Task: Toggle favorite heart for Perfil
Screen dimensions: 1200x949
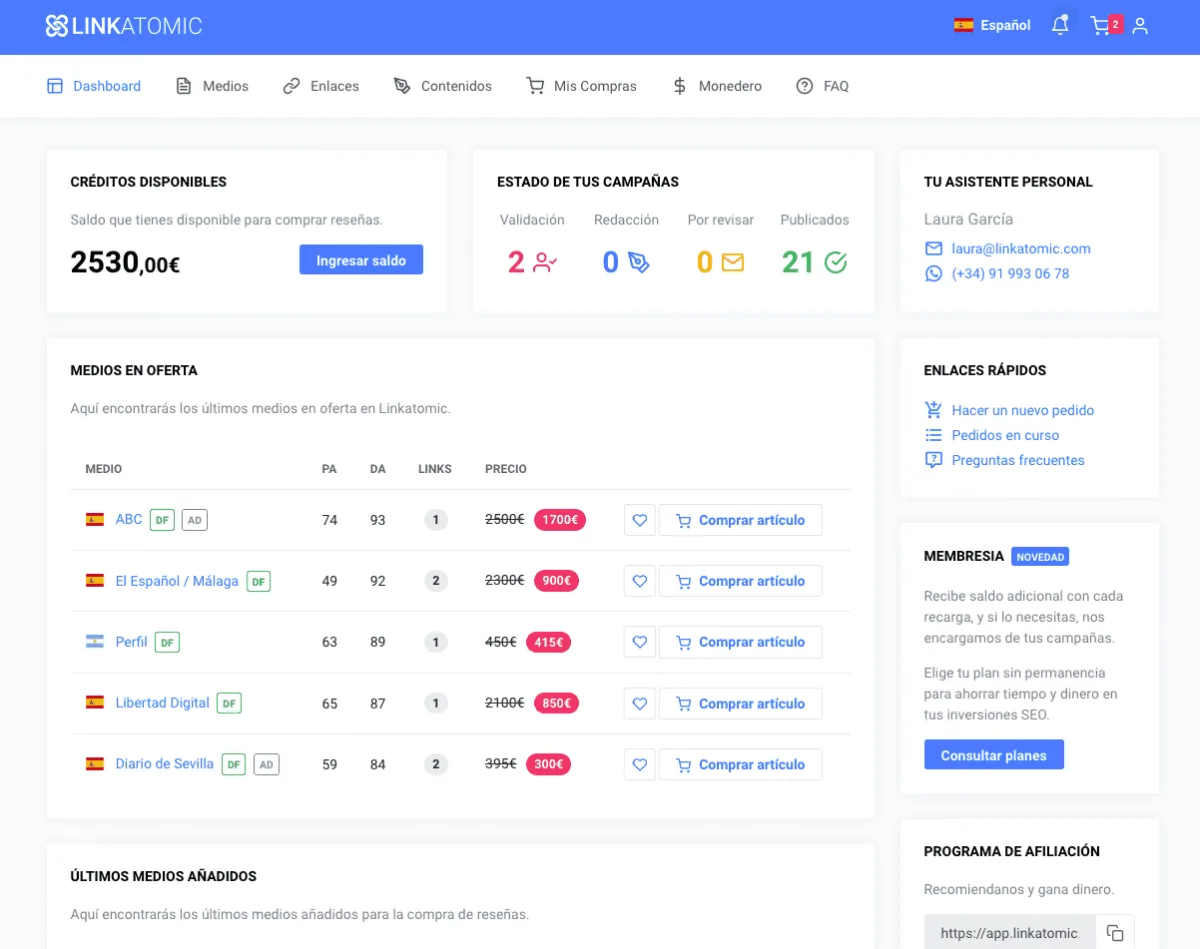Action: point(640,642)
